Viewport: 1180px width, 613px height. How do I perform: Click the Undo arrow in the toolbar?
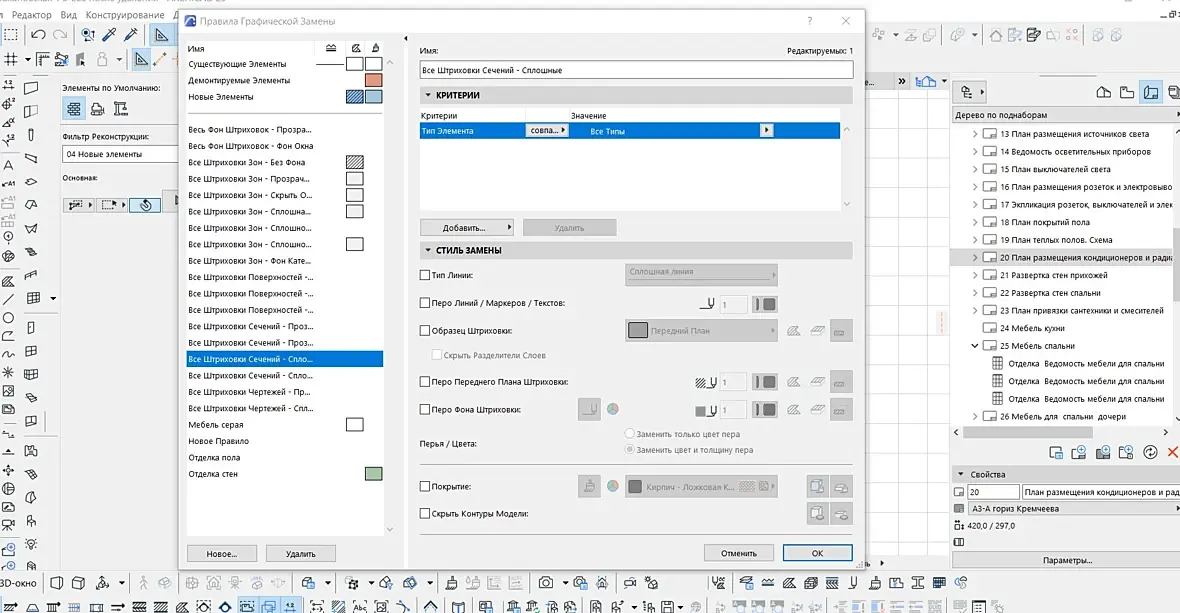click(38, 35)
